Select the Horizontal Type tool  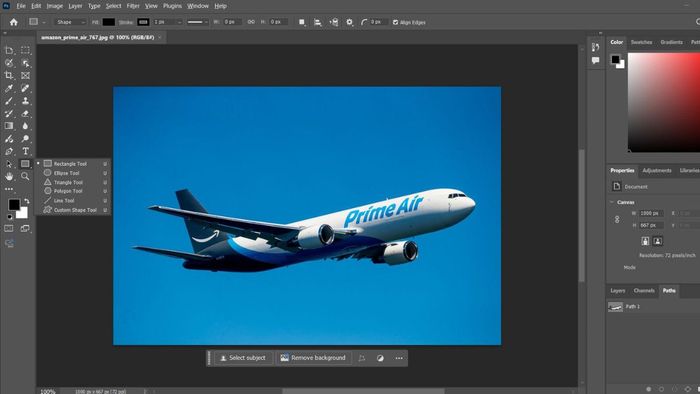pos(25,151)
